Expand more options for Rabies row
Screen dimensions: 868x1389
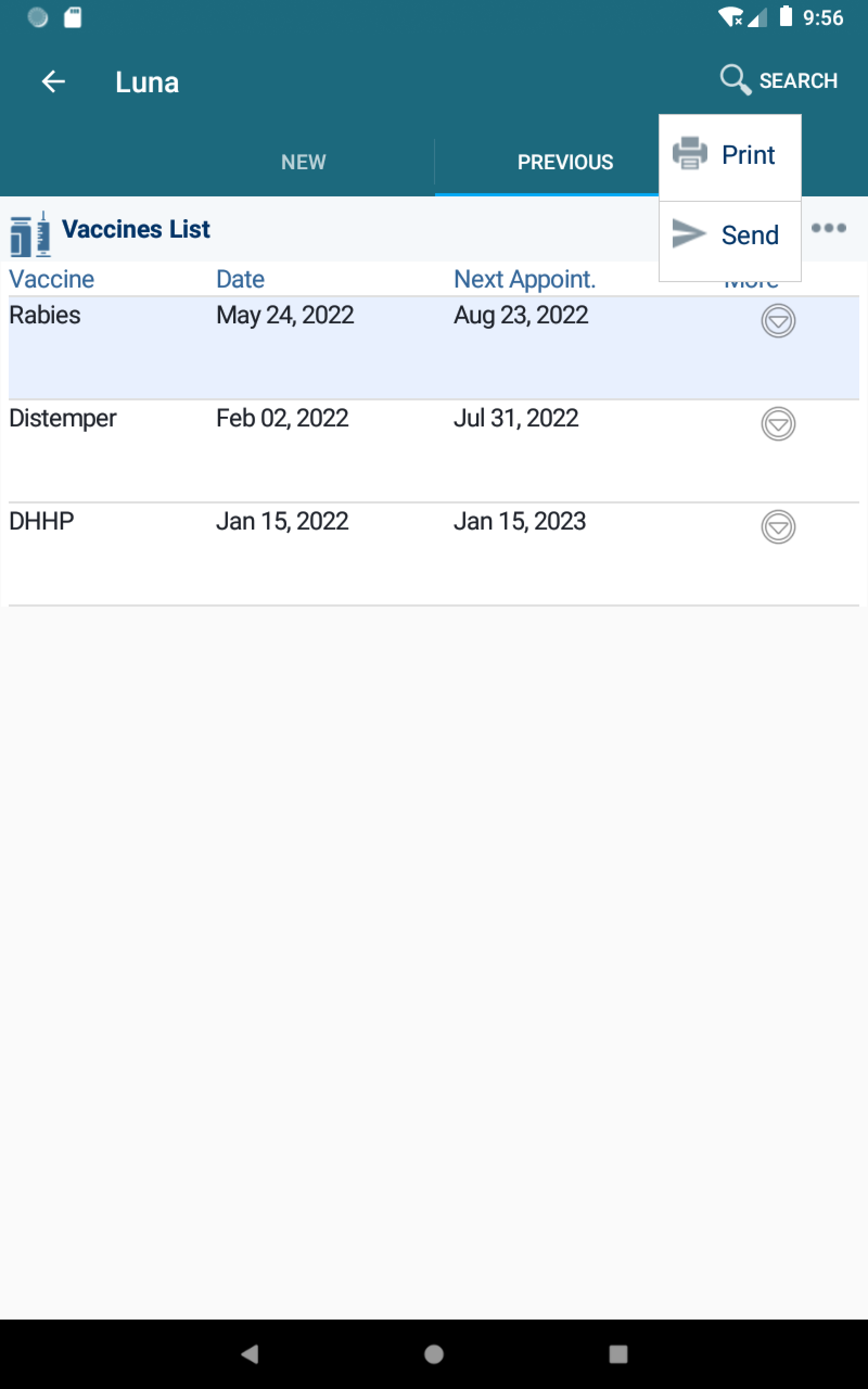pos(778,321)
